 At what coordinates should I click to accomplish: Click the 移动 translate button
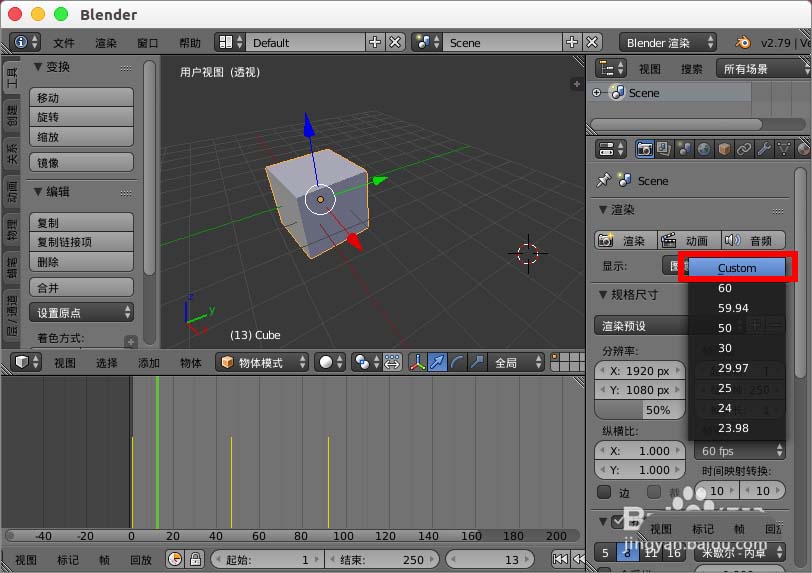pos(81,97)
